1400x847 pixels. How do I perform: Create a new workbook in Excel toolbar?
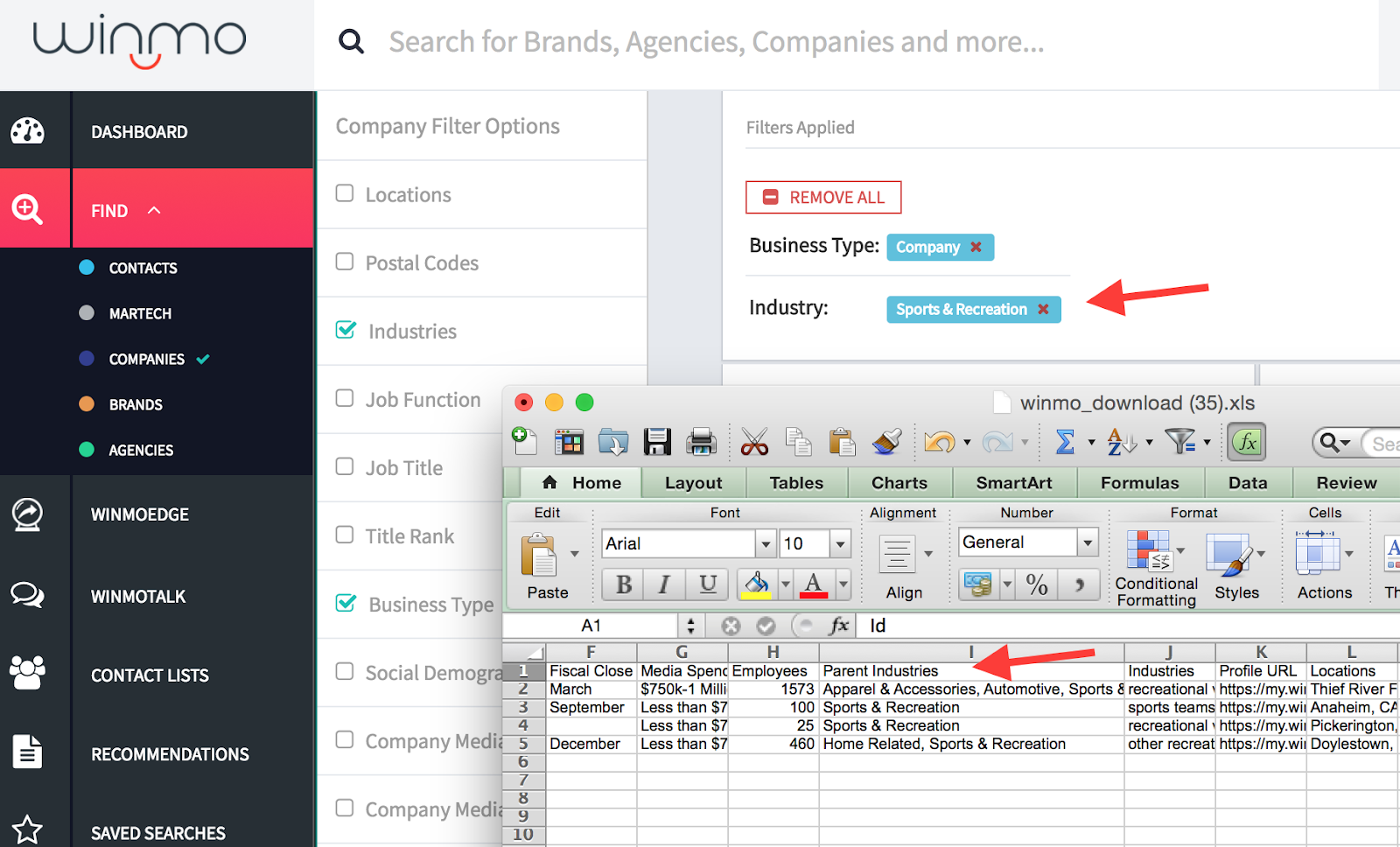[x=524, y=442]
